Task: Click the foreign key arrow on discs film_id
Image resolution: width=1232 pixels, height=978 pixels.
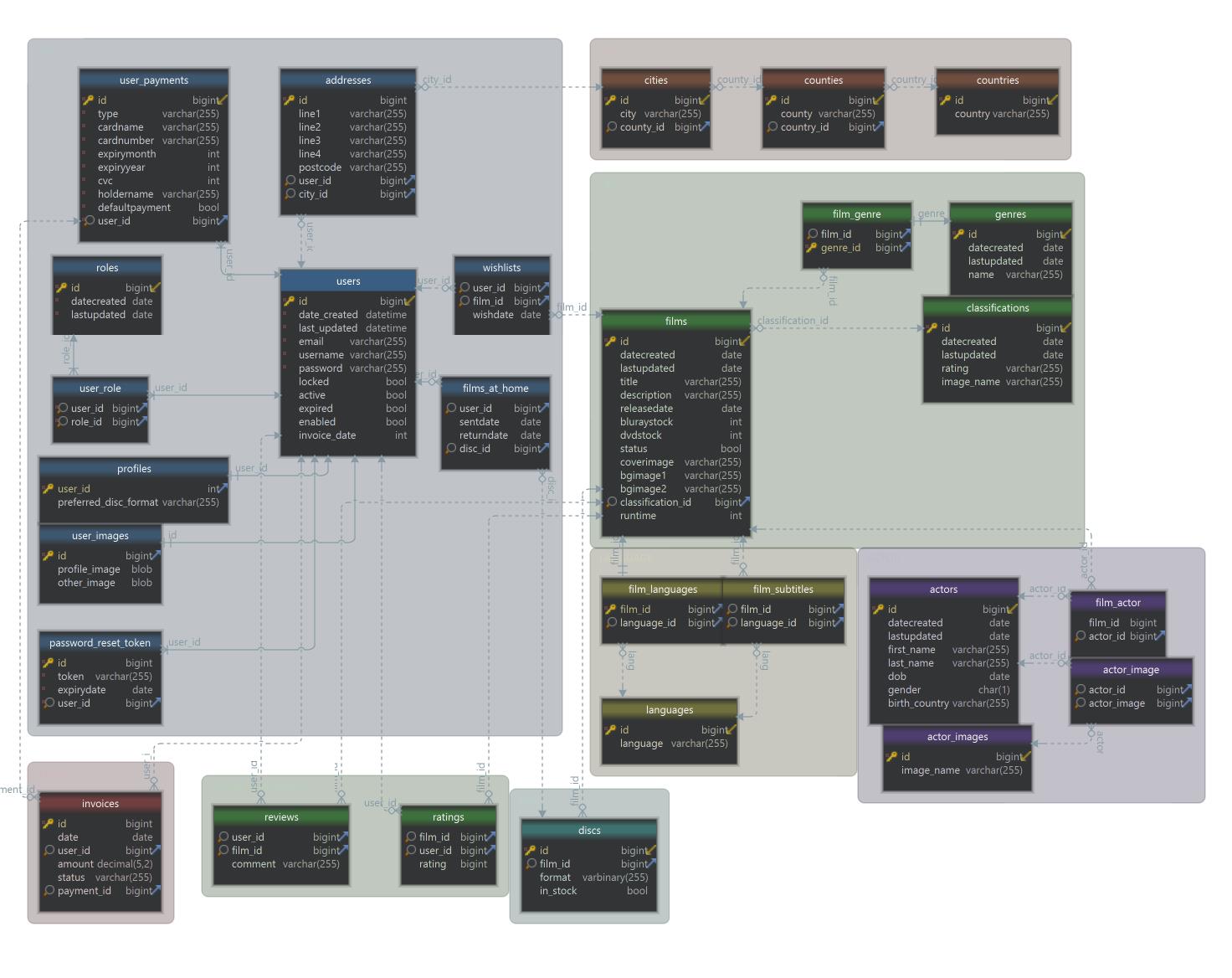Action: pos(650,863)
